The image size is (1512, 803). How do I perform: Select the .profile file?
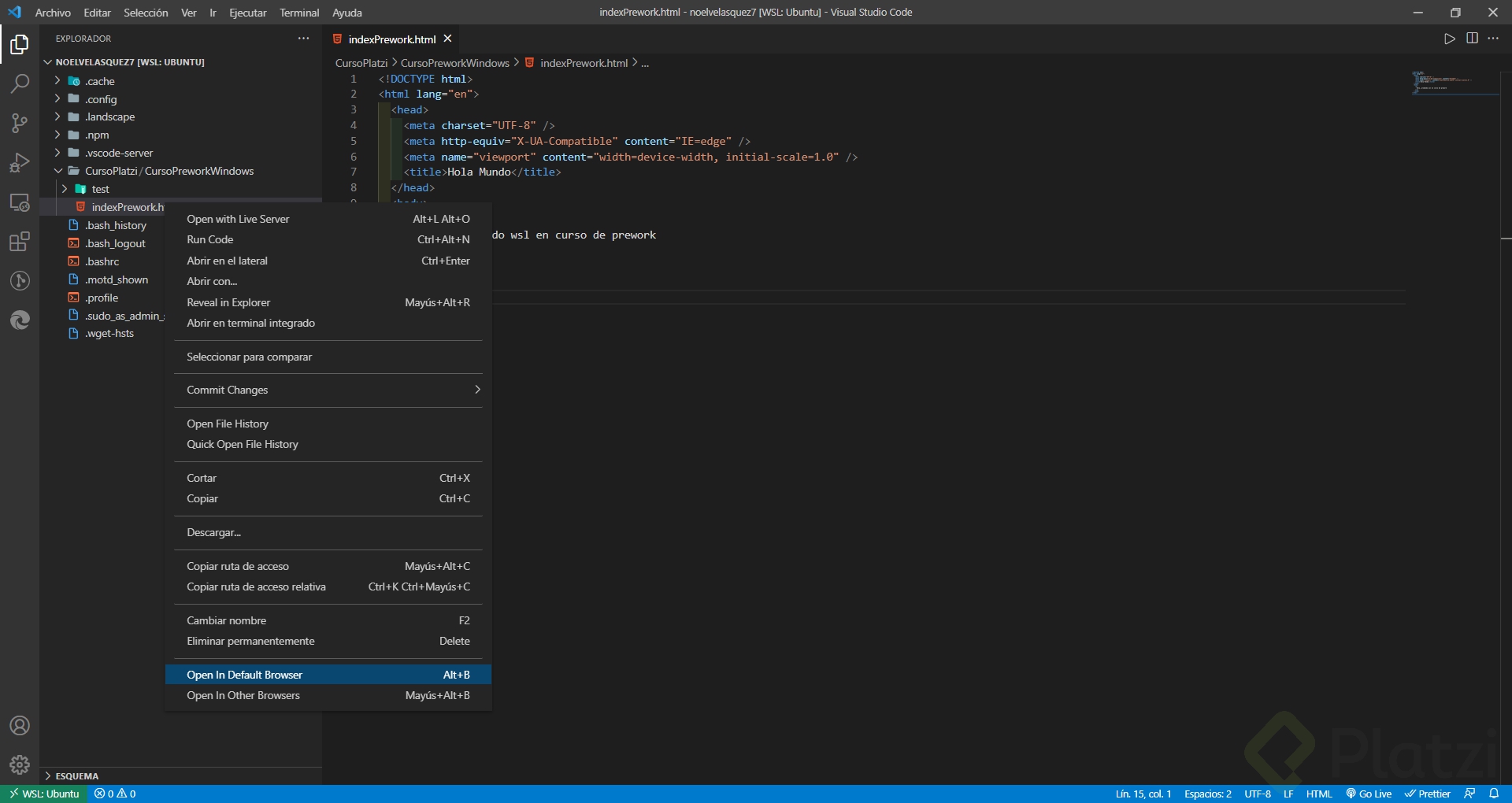coord(180,298)
